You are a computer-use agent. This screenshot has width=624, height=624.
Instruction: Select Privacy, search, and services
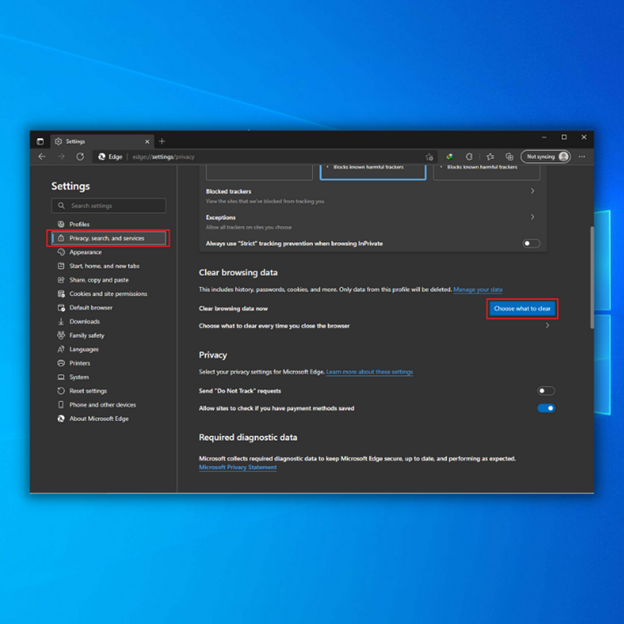click(109, 238)
